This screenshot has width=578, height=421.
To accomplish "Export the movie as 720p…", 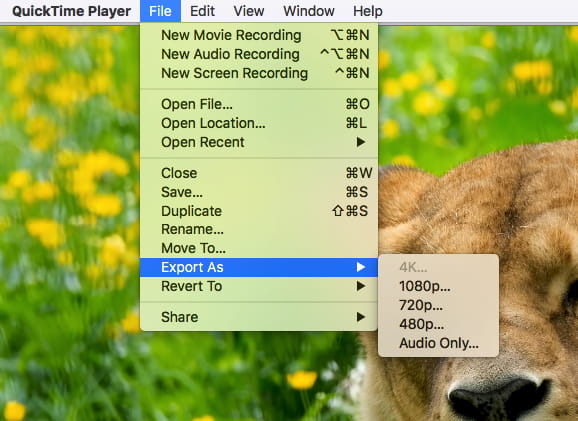I will (438, 305).
